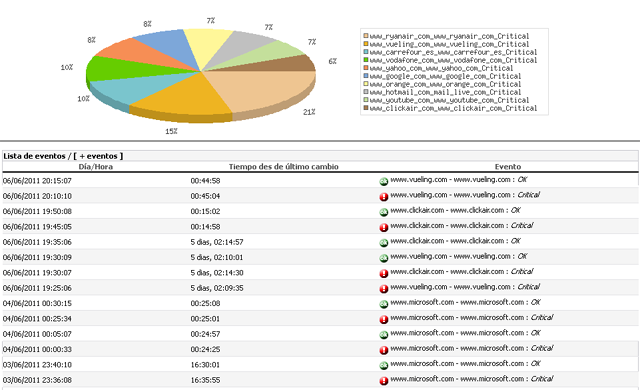Click vueling OK event text at 19:30:09
640x390 pixels.
pyautogui.click(x=459, y=256)
